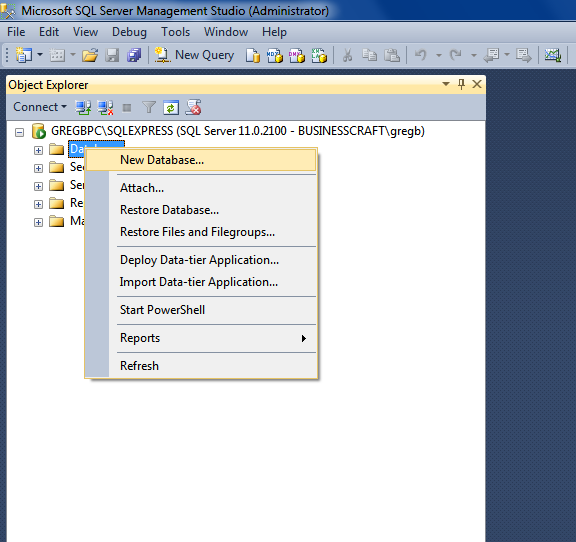
Task: Click the Copy toolbar icon
Action: (369, 55)
